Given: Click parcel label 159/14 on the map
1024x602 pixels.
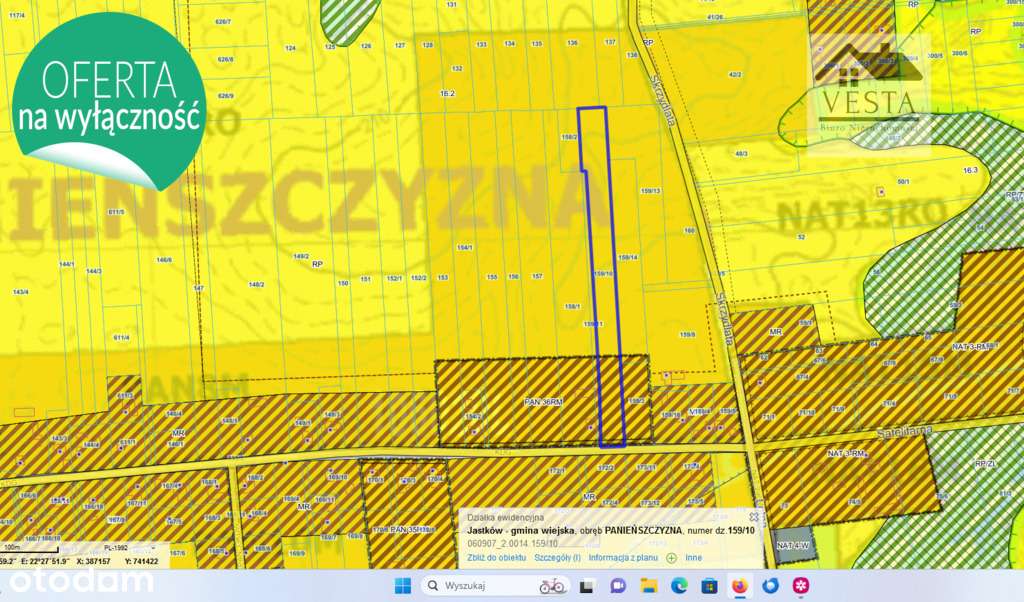Looking at the screenshot, I should (628, 258).
